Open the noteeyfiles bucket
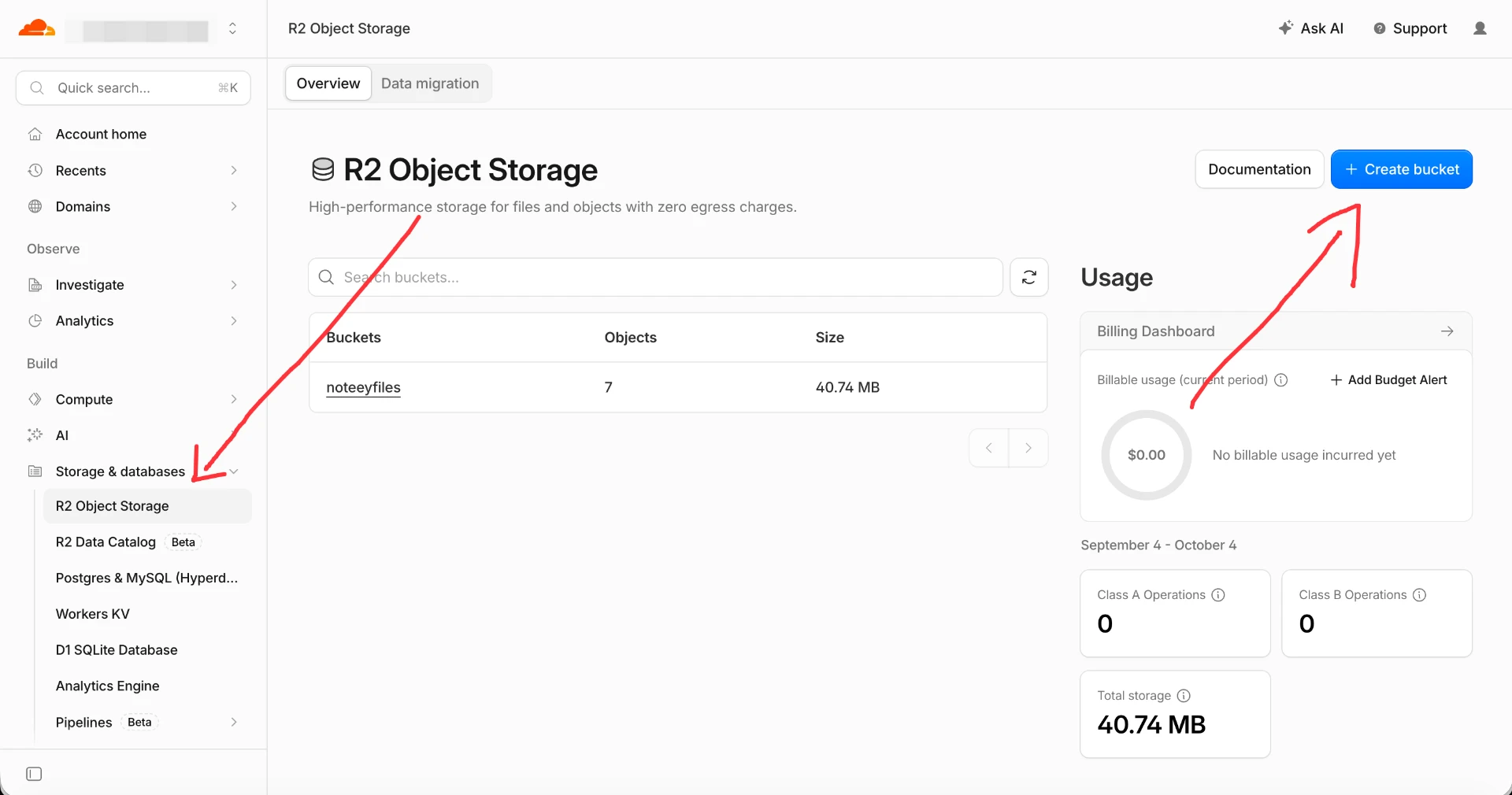 (x=363, y=387)
